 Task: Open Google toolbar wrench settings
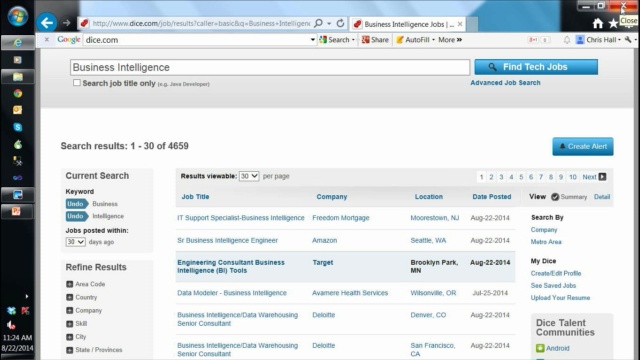tap(629, 40)
